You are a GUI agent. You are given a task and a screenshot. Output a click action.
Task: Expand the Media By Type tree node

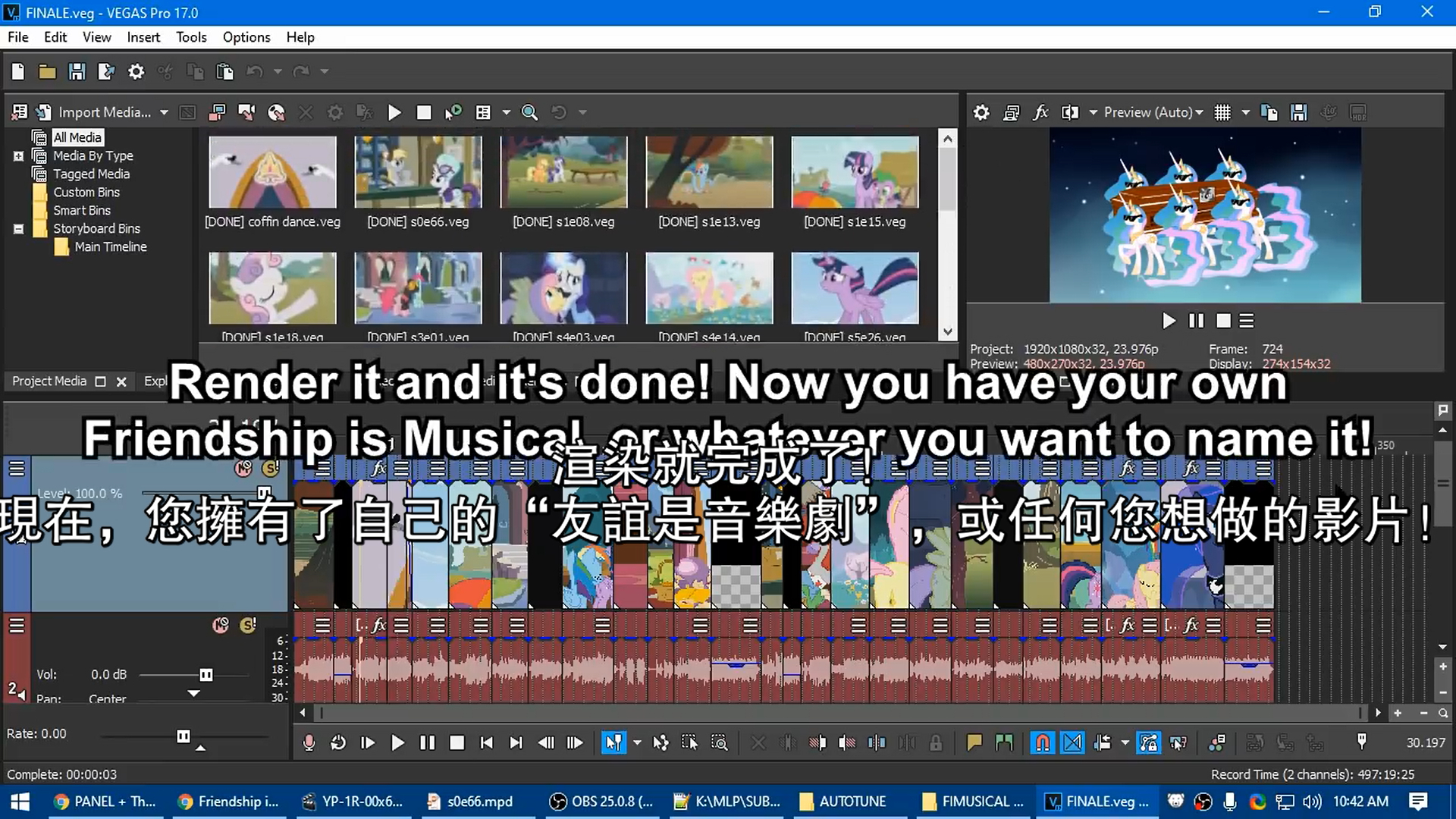coord(18,156)
